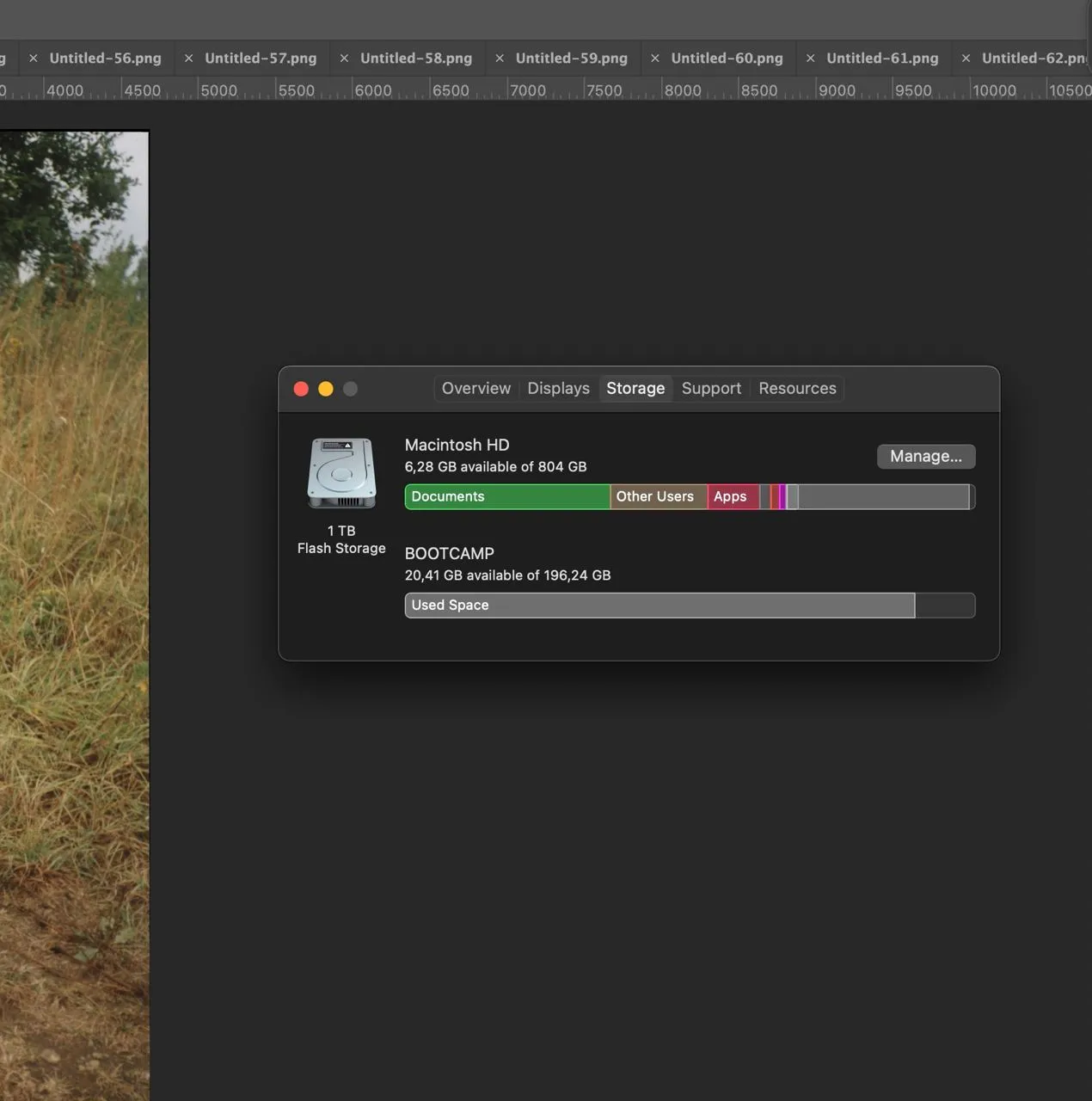Image resolution: width=1092 pixels, height=1101 pixels.
Task: Close the Untitled-56.png document tab
Action: 34,58
